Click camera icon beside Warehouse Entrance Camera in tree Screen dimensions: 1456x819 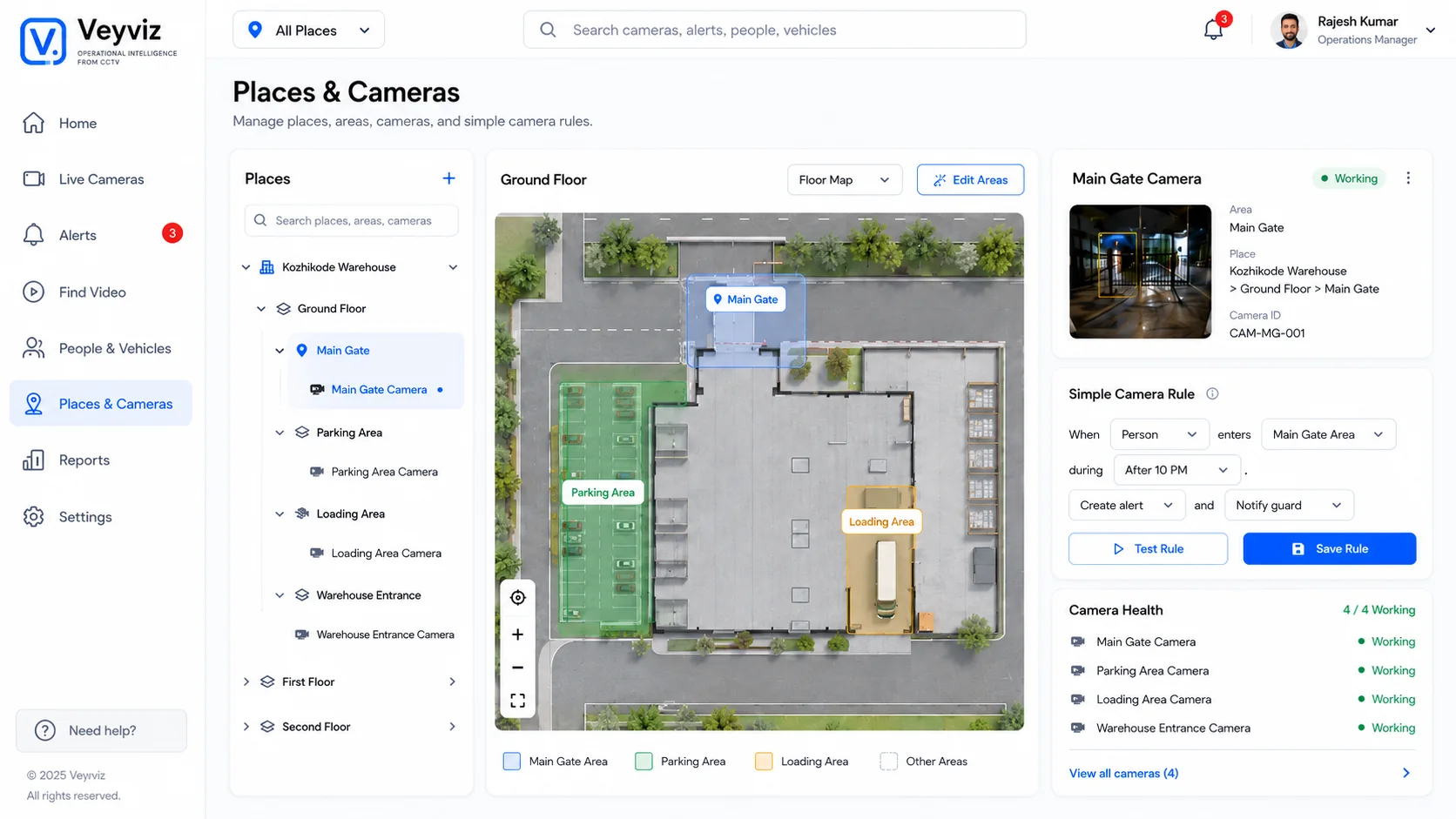302,634
